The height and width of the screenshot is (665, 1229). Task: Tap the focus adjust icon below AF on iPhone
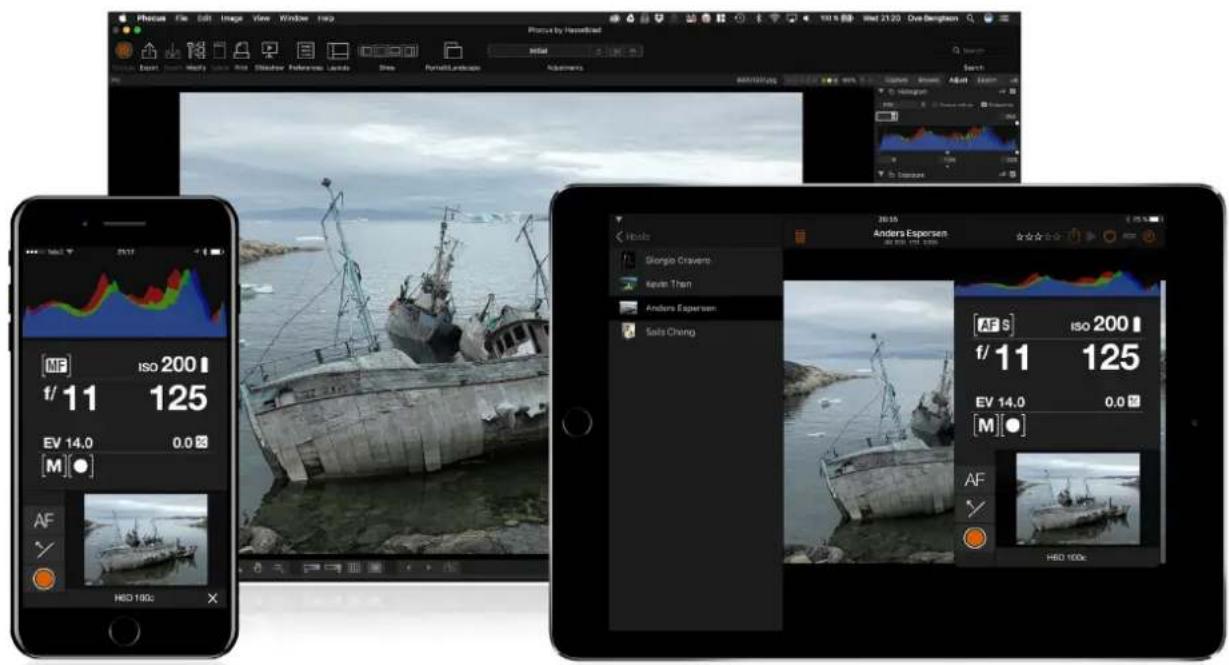44,549
